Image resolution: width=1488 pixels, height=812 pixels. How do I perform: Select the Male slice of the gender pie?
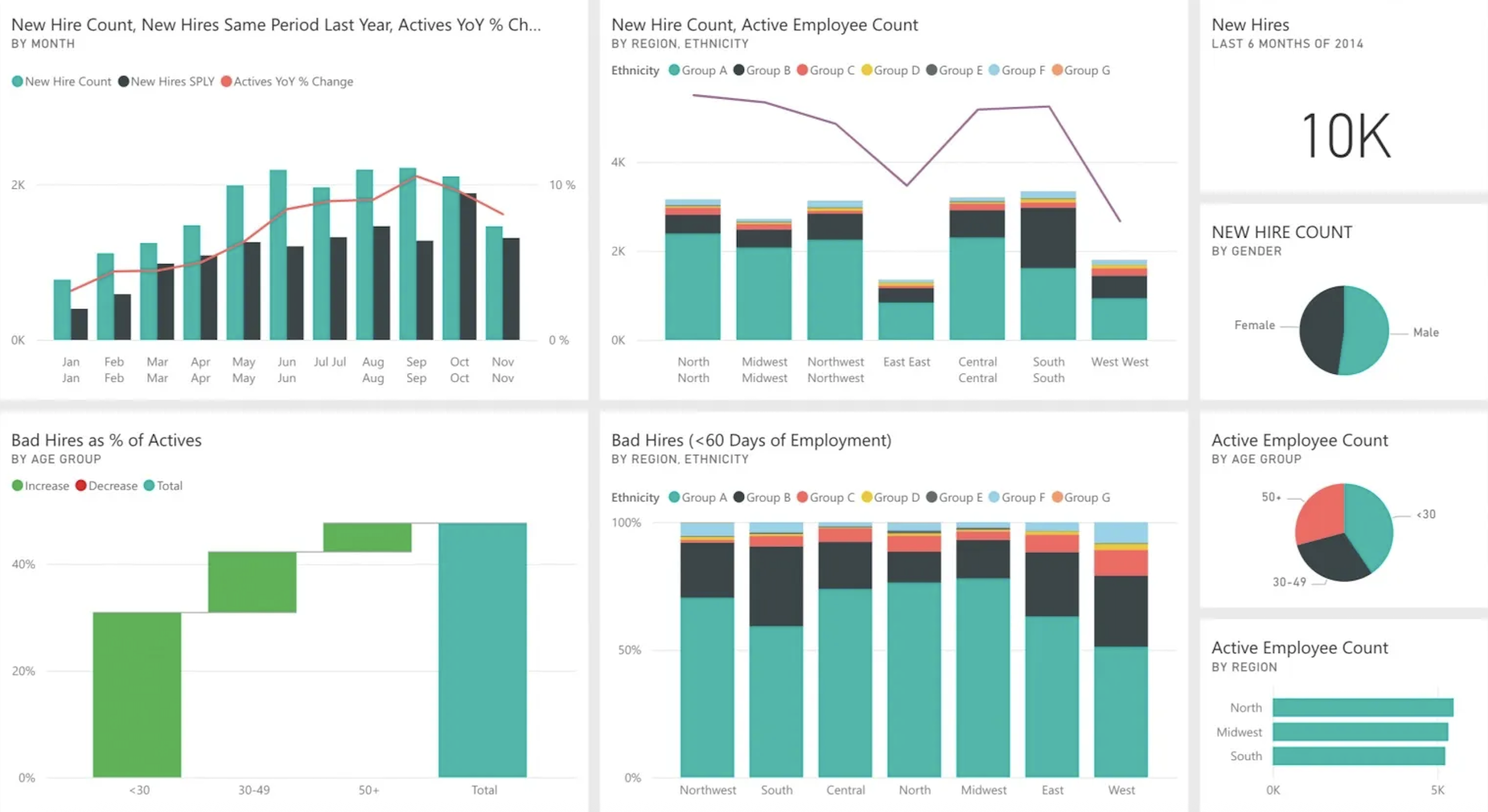[x=1367, y=330]
